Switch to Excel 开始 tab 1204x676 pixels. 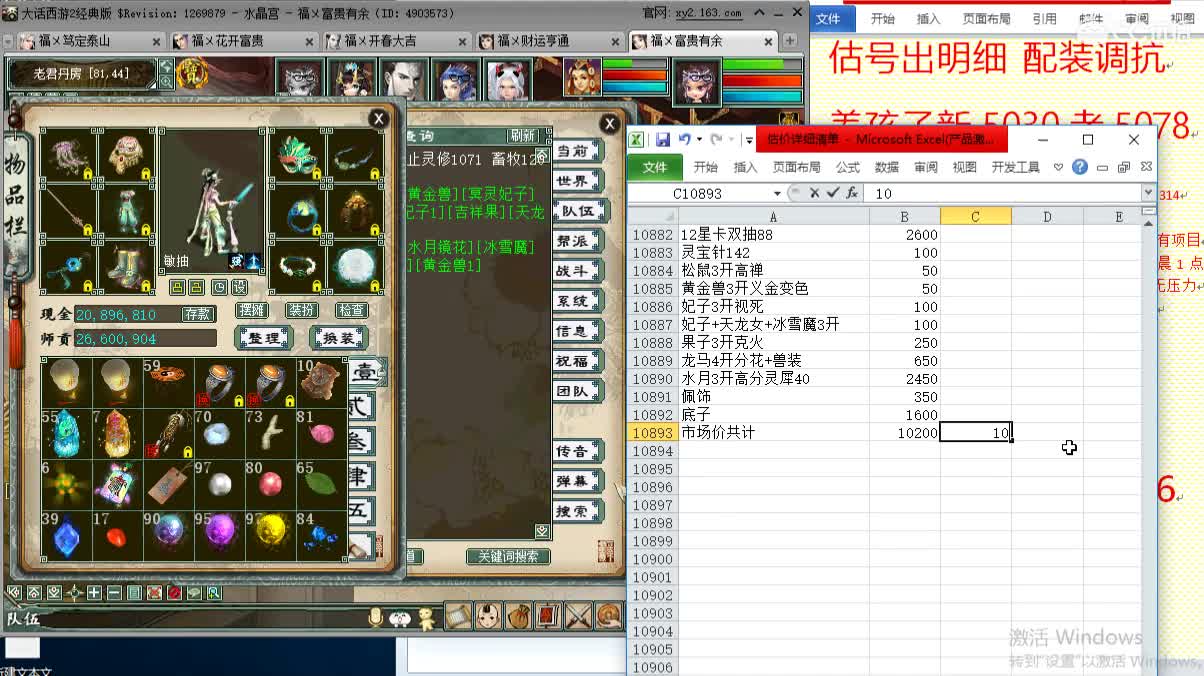(706, 167)
